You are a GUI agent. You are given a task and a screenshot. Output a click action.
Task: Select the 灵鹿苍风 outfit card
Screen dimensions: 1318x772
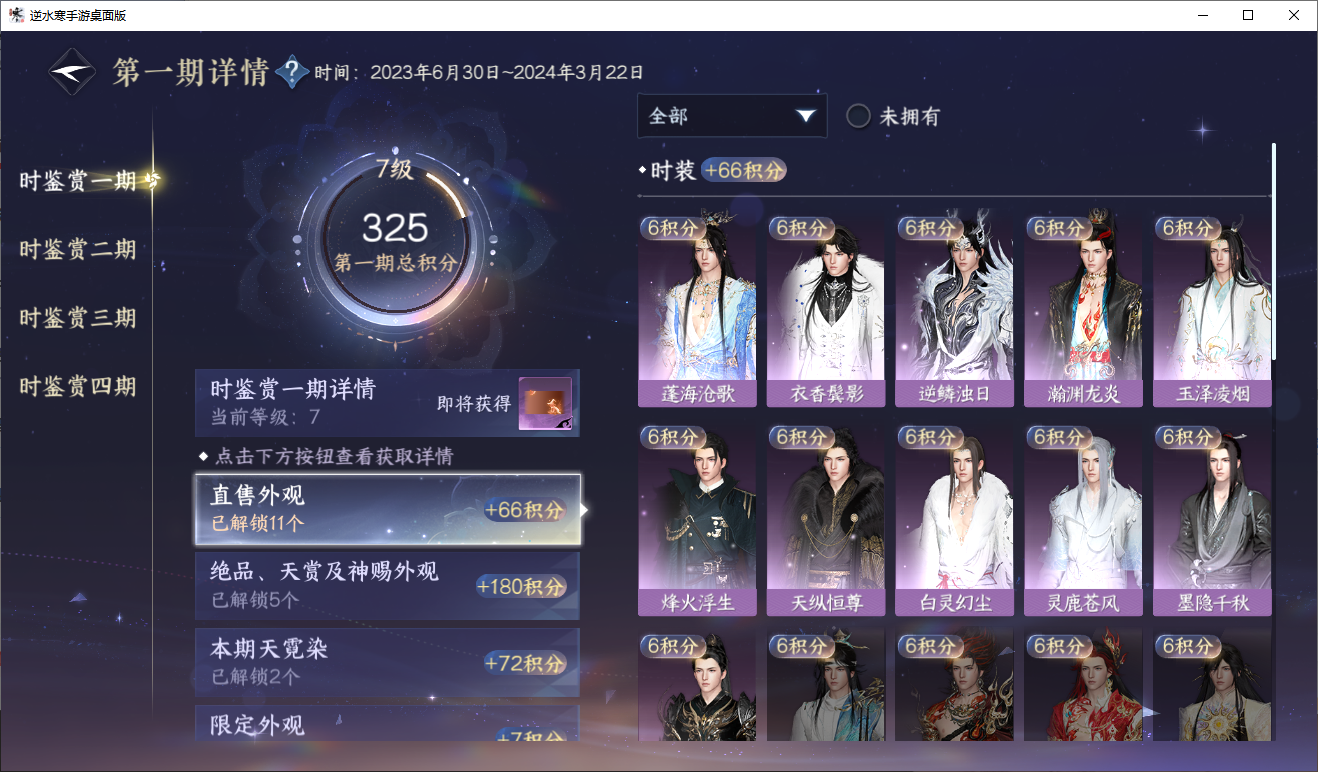1083,519
